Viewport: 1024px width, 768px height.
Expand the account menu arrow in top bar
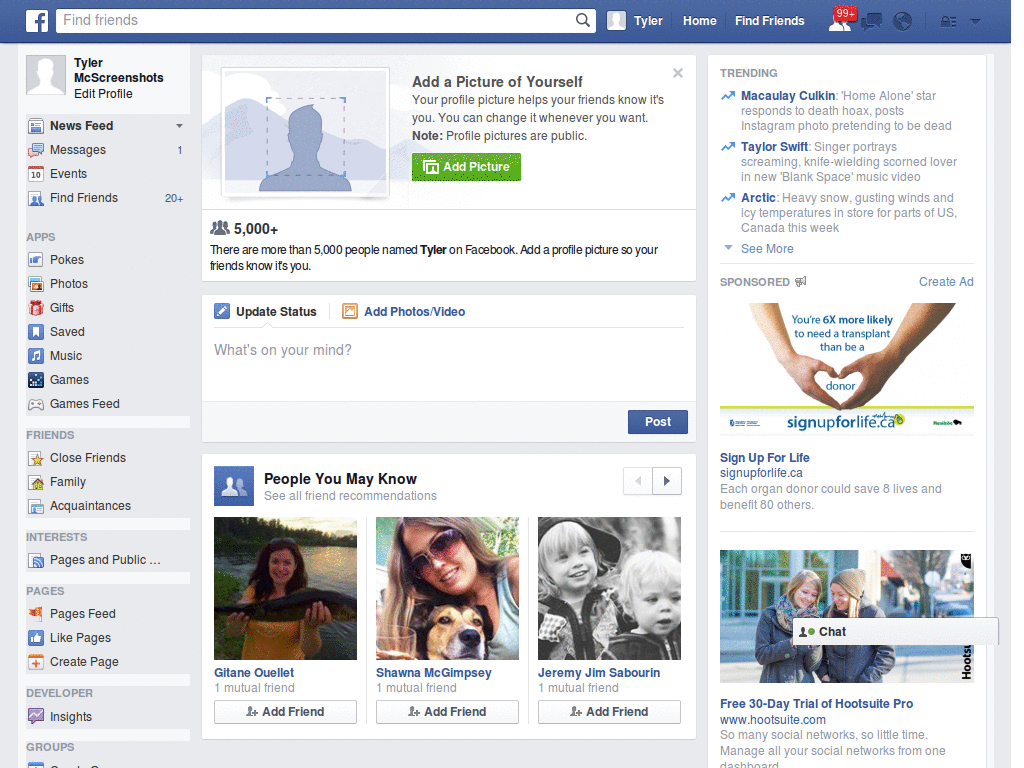click(x=975, y=22)
